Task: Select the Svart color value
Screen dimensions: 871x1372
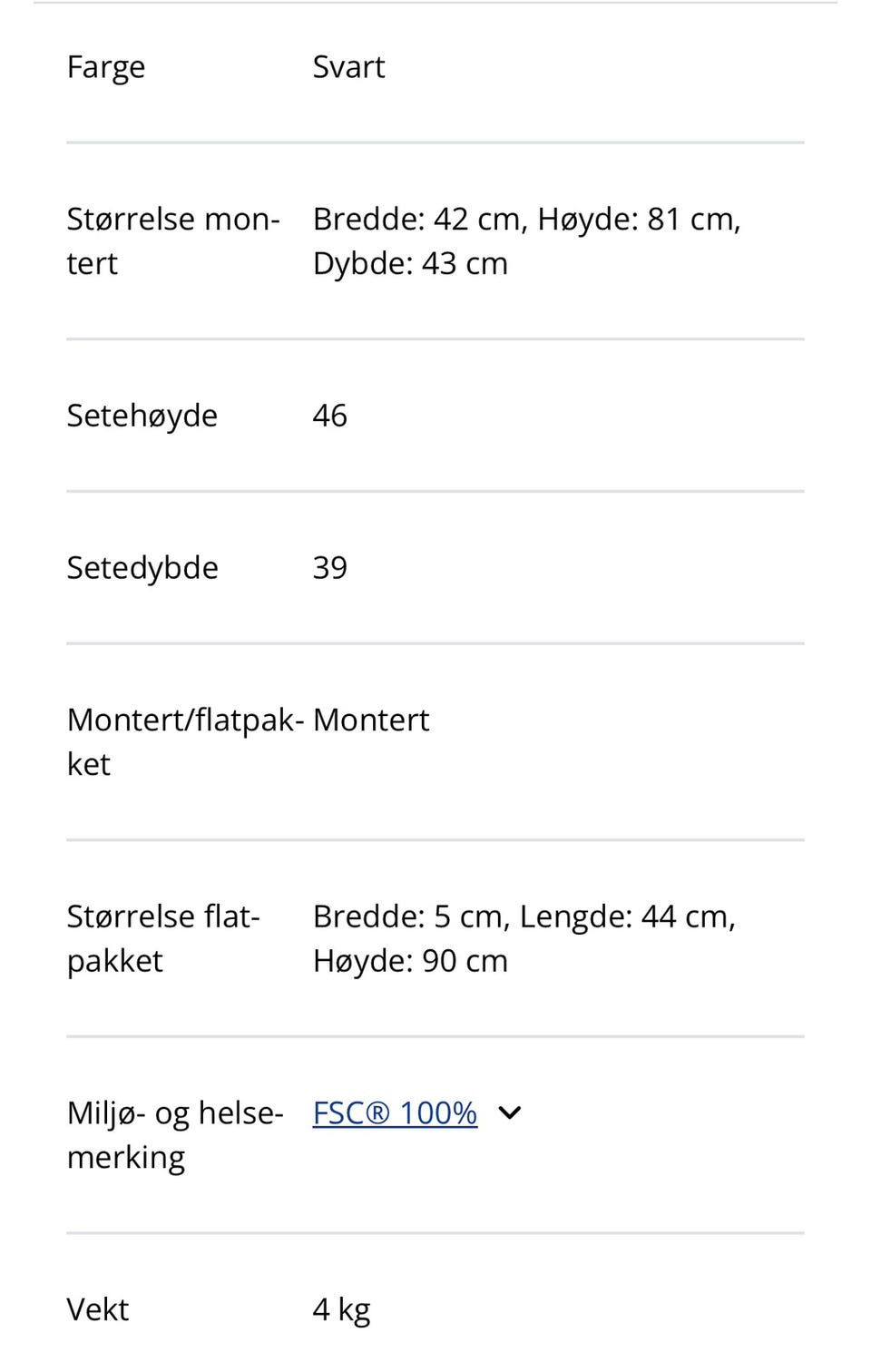Action: [348, 67]
